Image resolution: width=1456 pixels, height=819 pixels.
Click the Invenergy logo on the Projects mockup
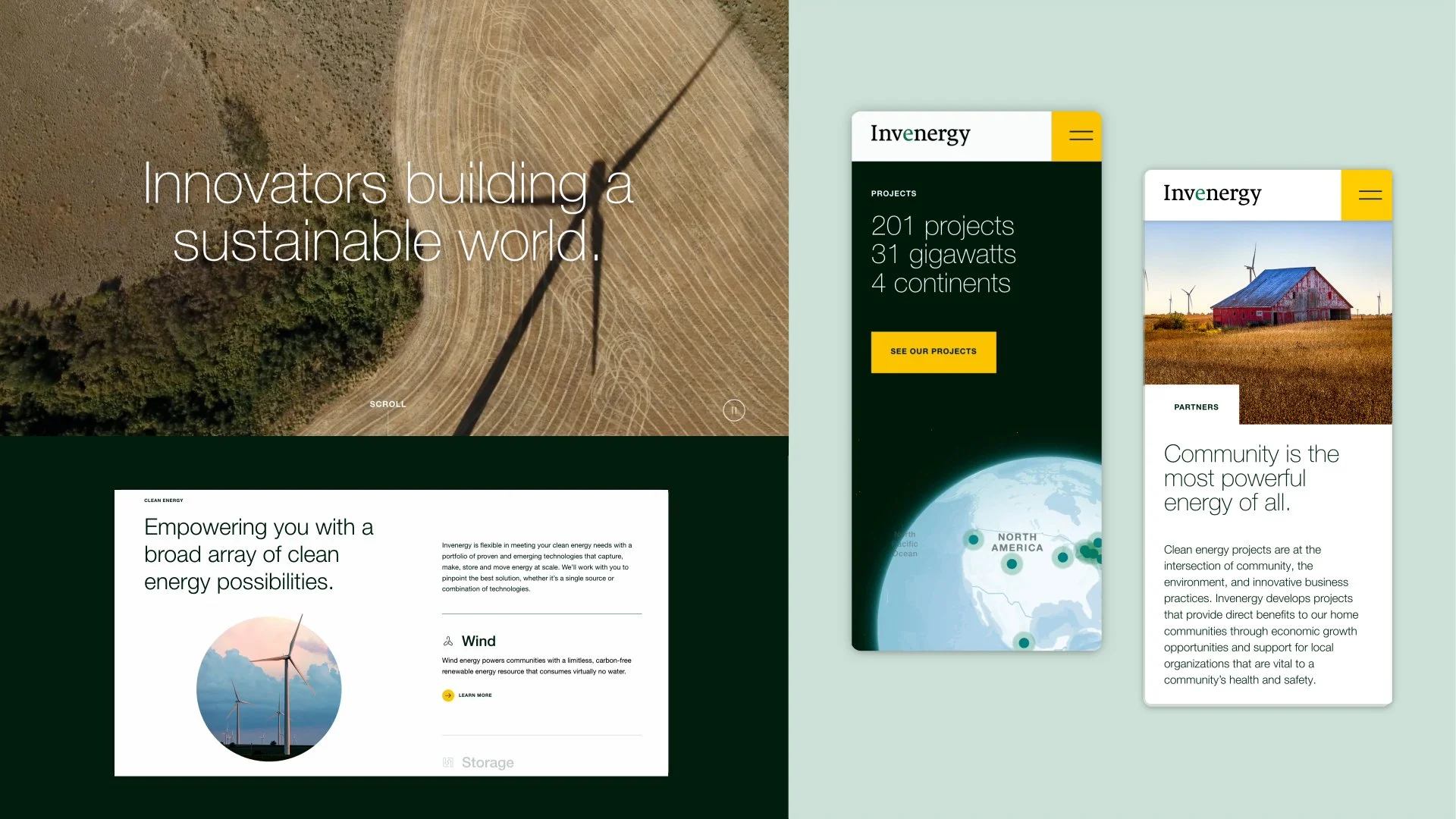point(920,134)
